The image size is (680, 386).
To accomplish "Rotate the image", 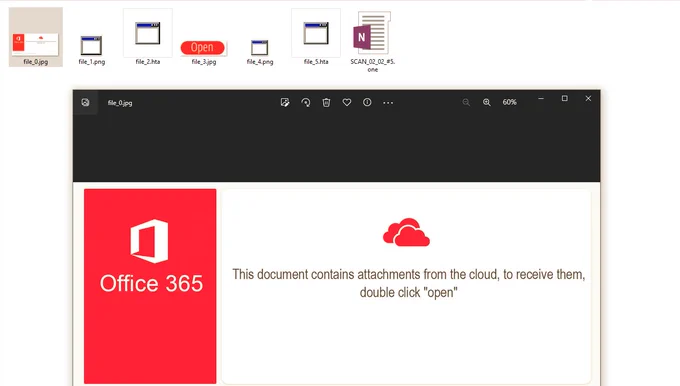I will (x=306, y=102).
